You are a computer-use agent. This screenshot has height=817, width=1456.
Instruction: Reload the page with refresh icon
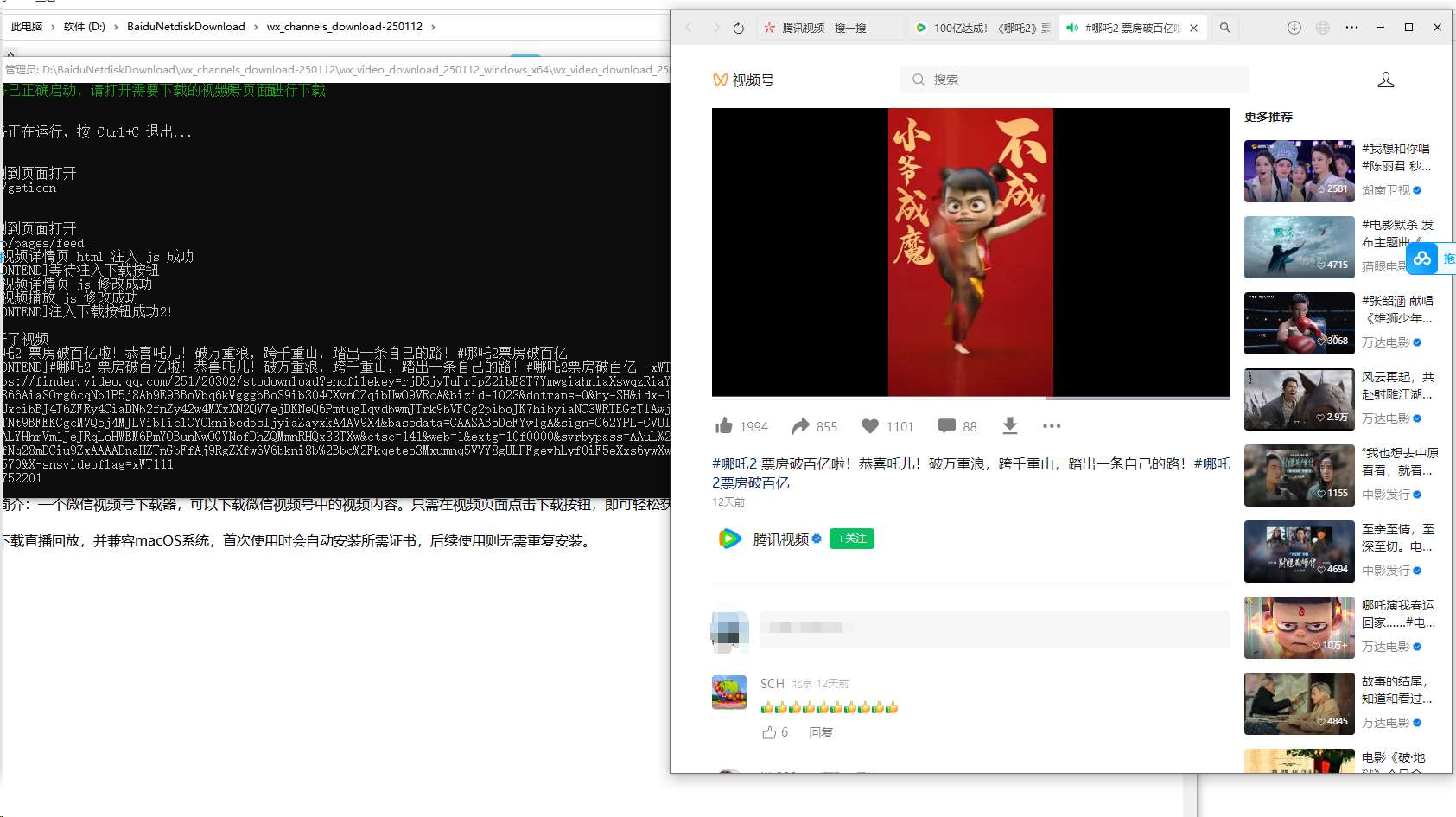[739, 28]
